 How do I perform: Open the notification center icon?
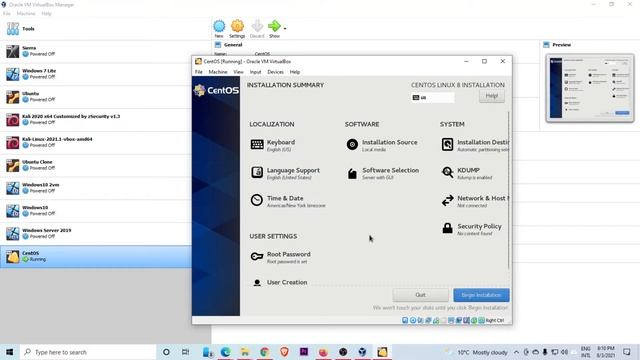(x=627, y=352)
